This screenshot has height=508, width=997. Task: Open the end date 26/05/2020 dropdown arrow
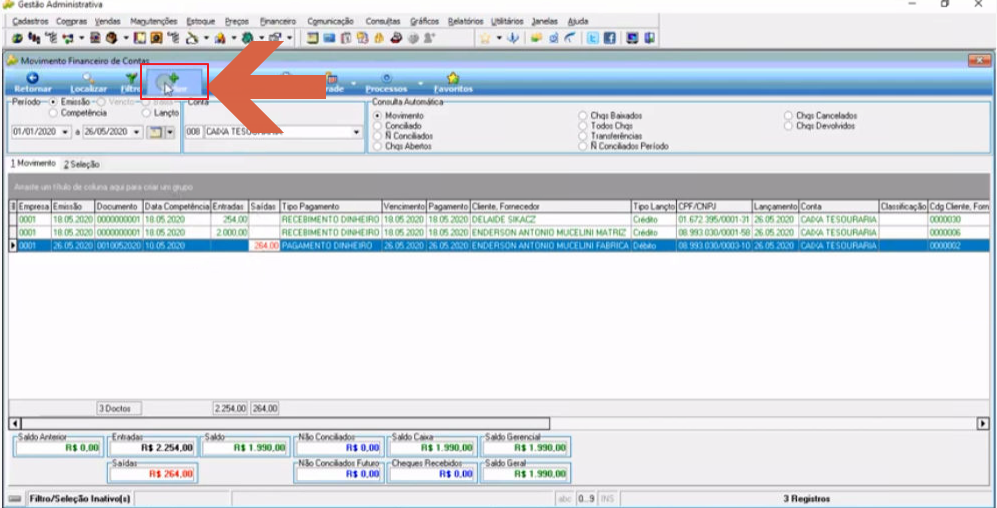(136, 132)
